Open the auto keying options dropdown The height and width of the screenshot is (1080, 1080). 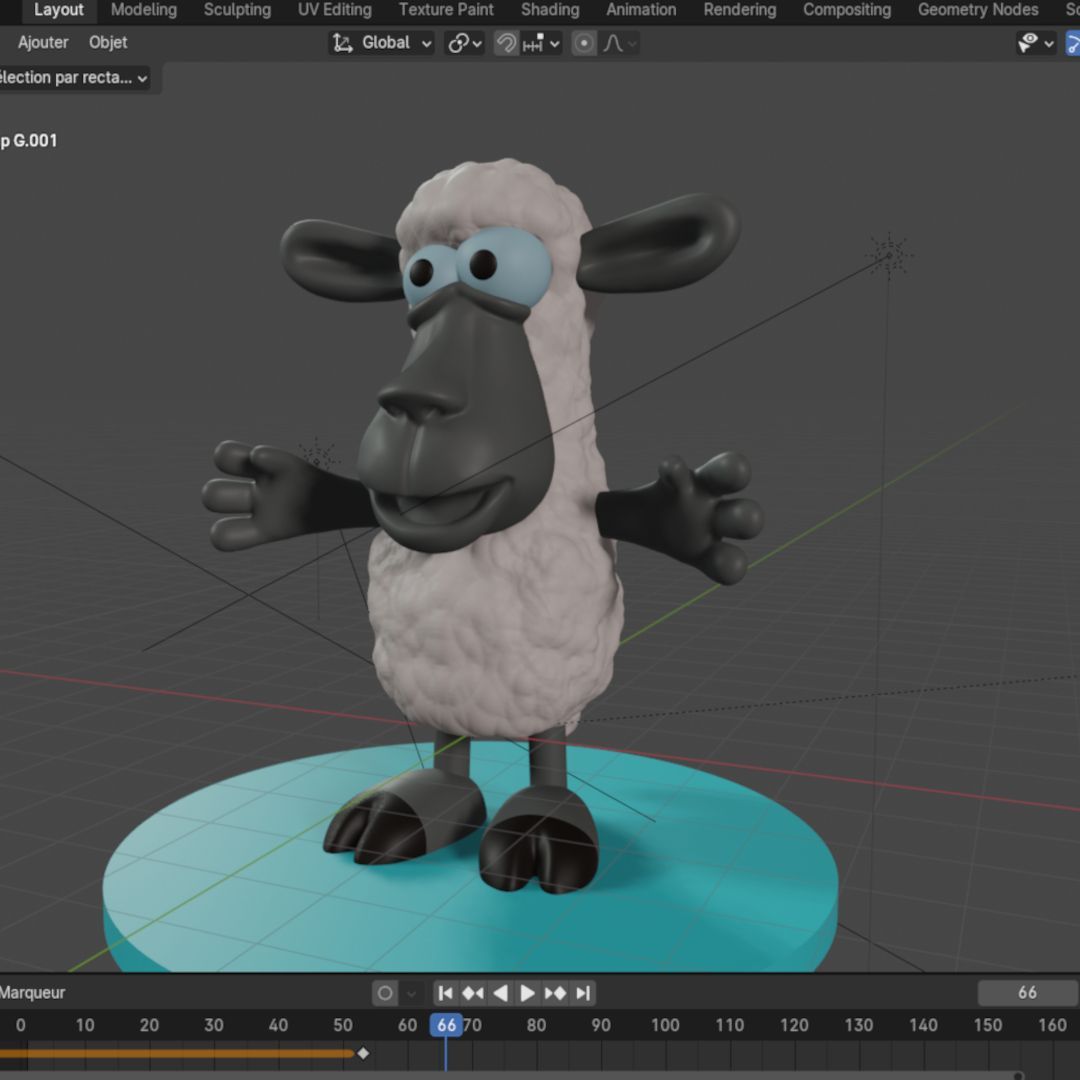[411, 993]
